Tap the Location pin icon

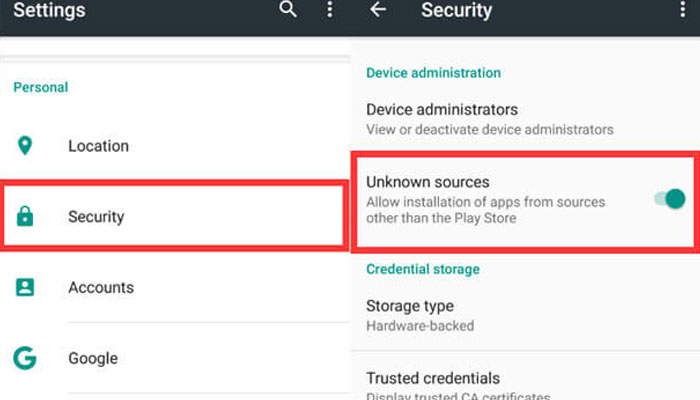[25, 146]
